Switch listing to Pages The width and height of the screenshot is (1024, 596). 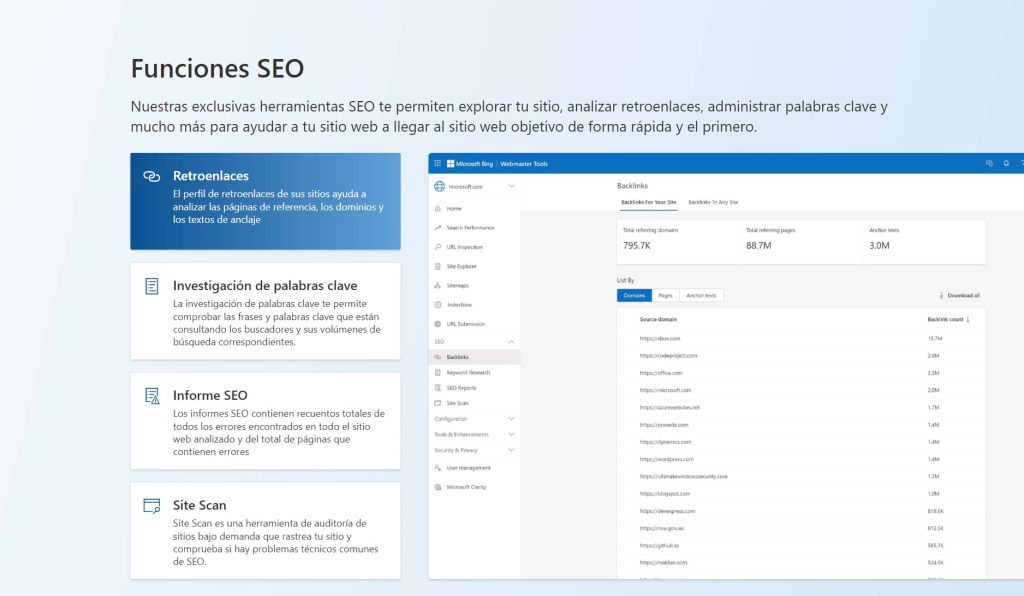pyautogui.click(x=665, y=295)
